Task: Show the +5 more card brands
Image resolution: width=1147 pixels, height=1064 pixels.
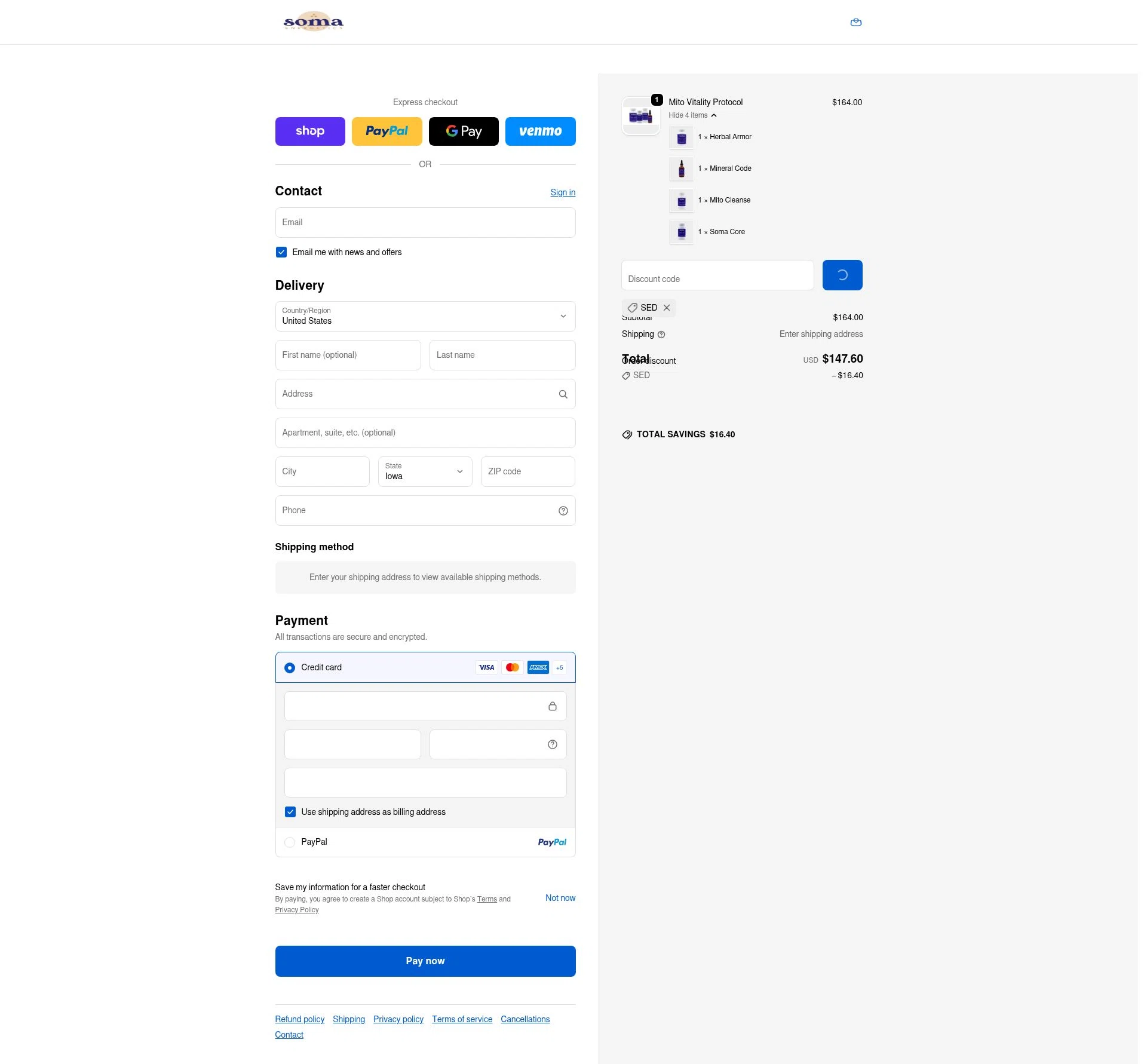Action: click(560, 667)
